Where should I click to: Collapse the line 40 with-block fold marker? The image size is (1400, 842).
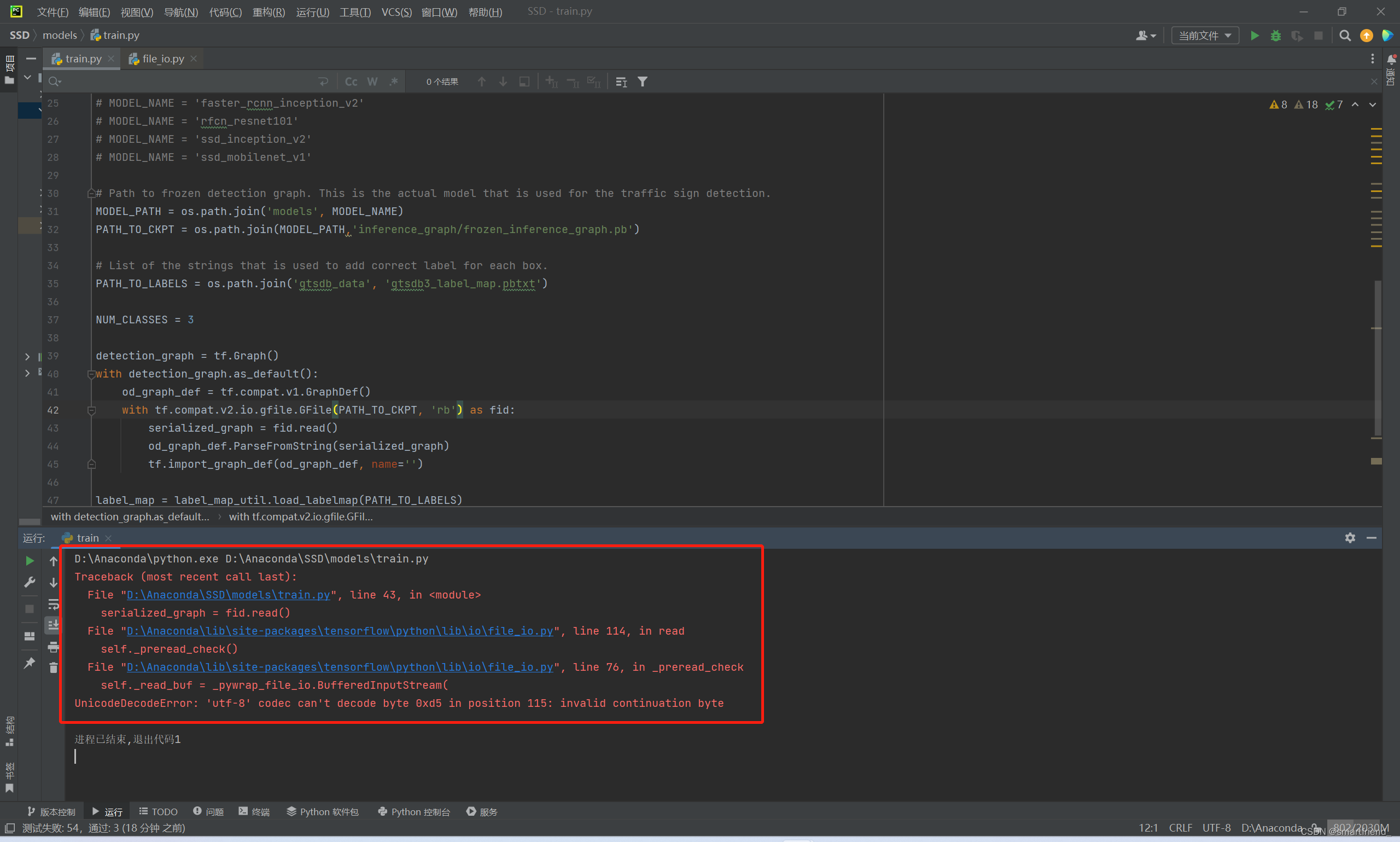point(91,374)
